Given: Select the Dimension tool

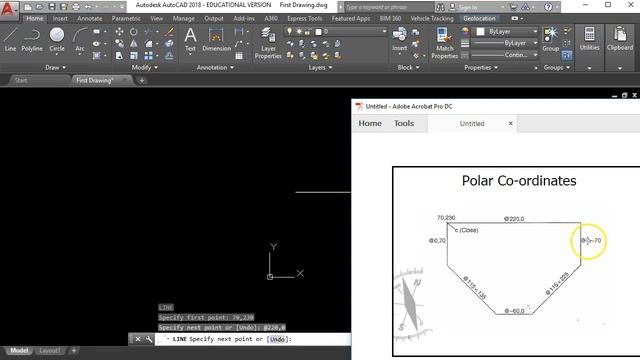Looking at the screenshot, I should pos(216,40).
